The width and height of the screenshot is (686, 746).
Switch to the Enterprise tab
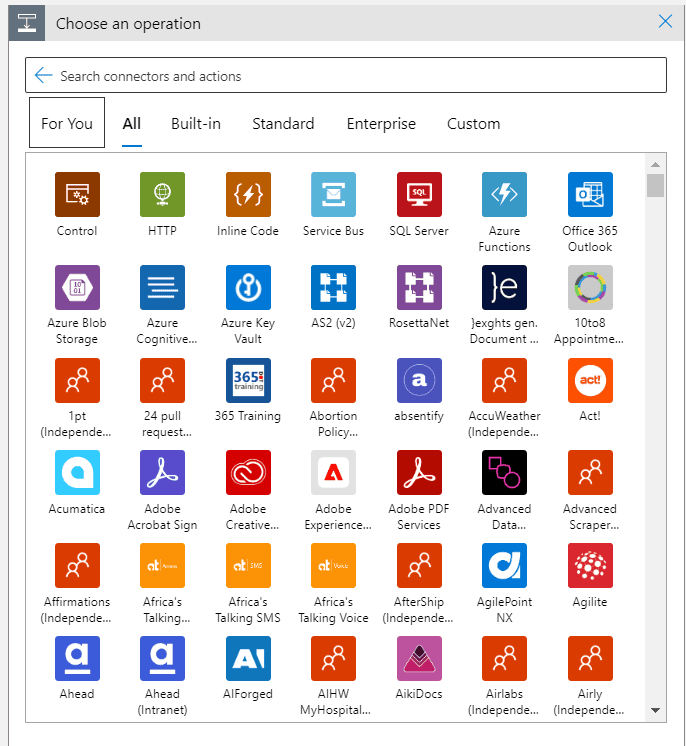coord(381,124)
